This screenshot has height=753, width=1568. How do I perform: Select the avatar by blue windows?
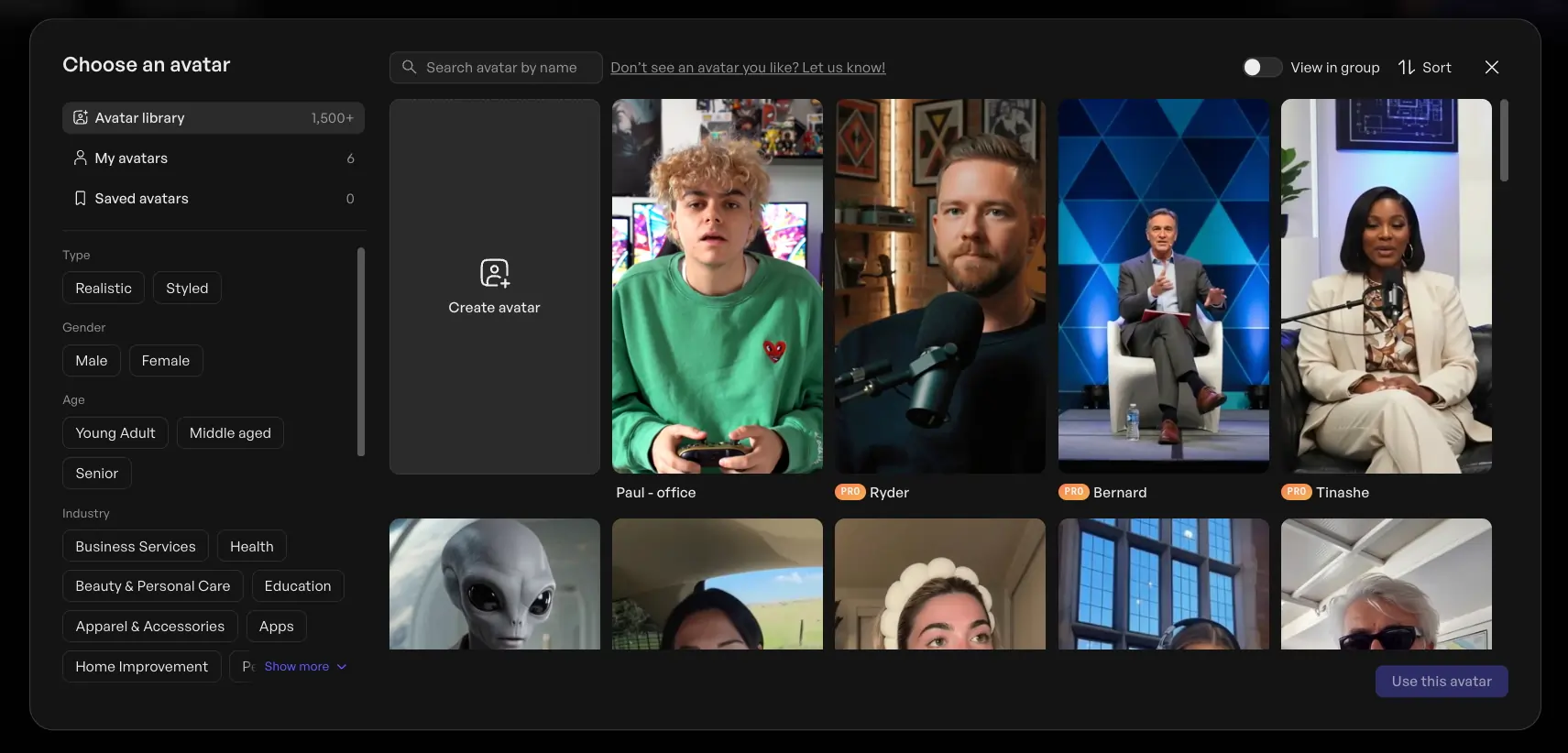tap(1164, 584)
